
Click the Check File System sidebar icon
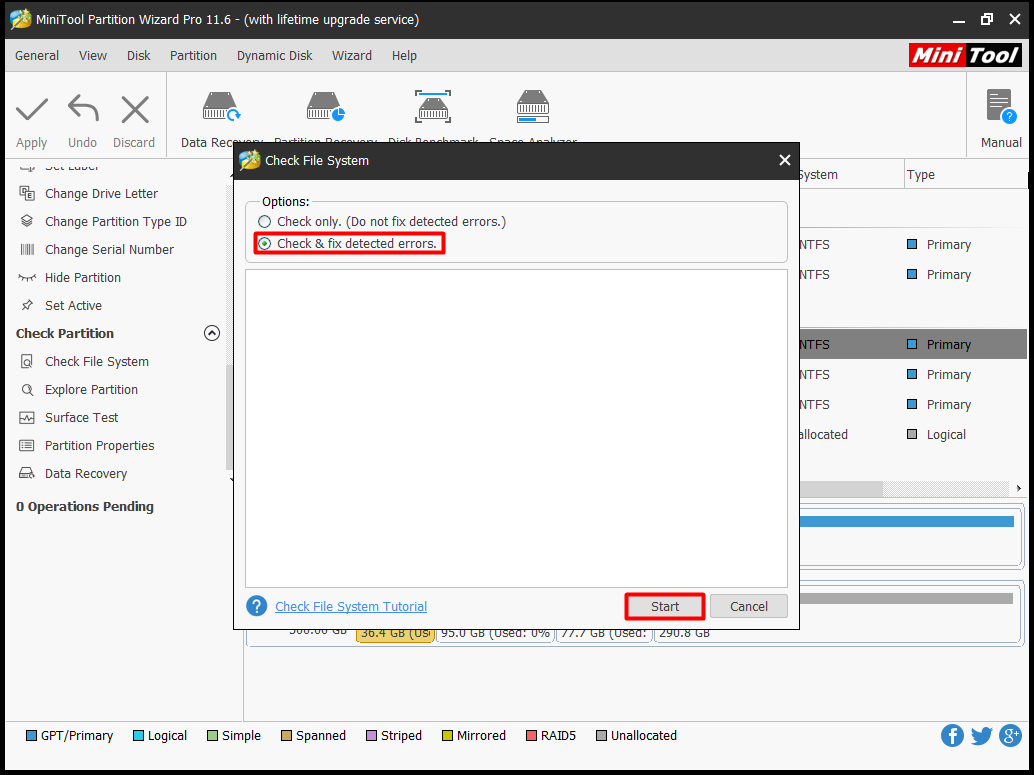[x=27, y=361]
